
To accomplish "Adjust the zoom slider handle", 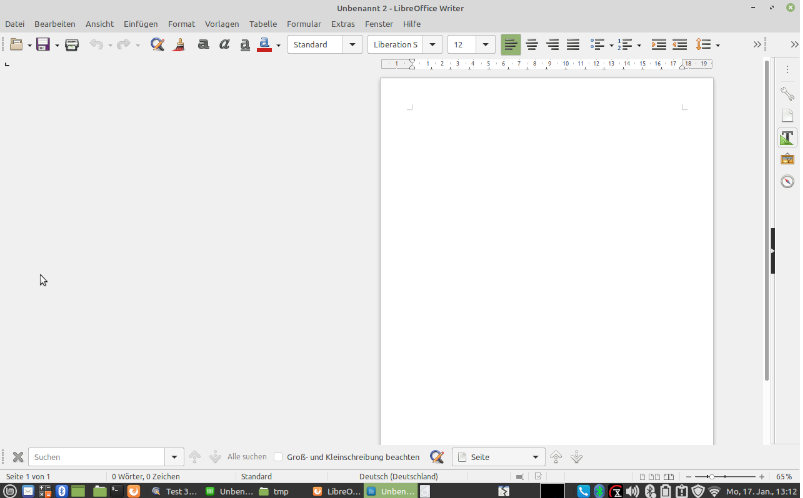I will tap(711, 476).
